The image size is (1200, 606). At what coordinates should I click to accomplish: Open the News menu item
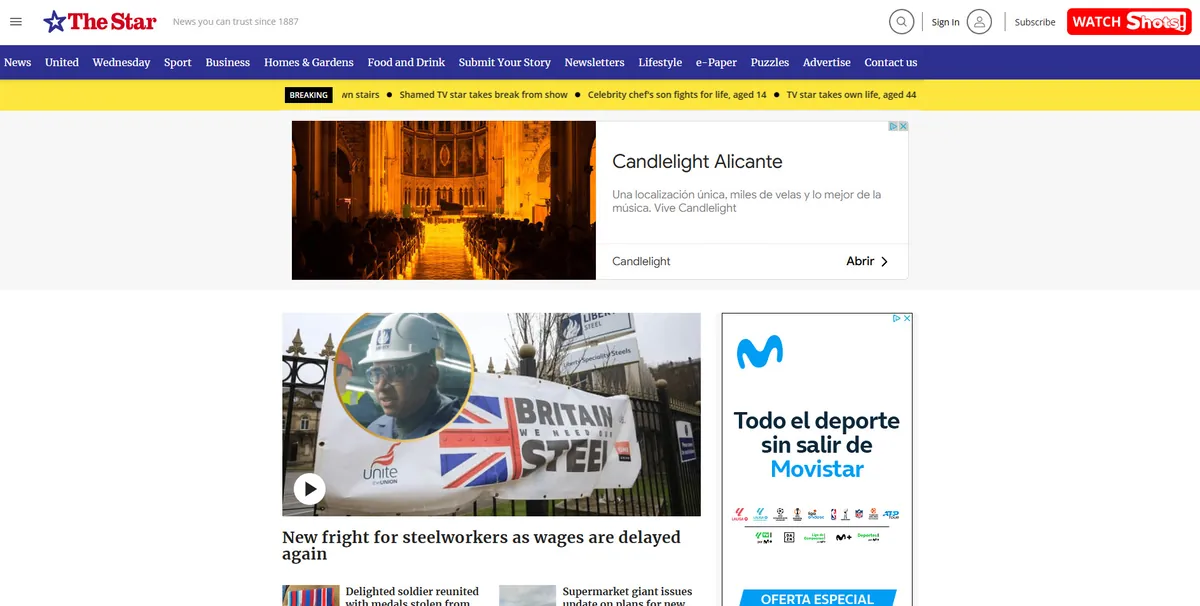click(17, 62)
